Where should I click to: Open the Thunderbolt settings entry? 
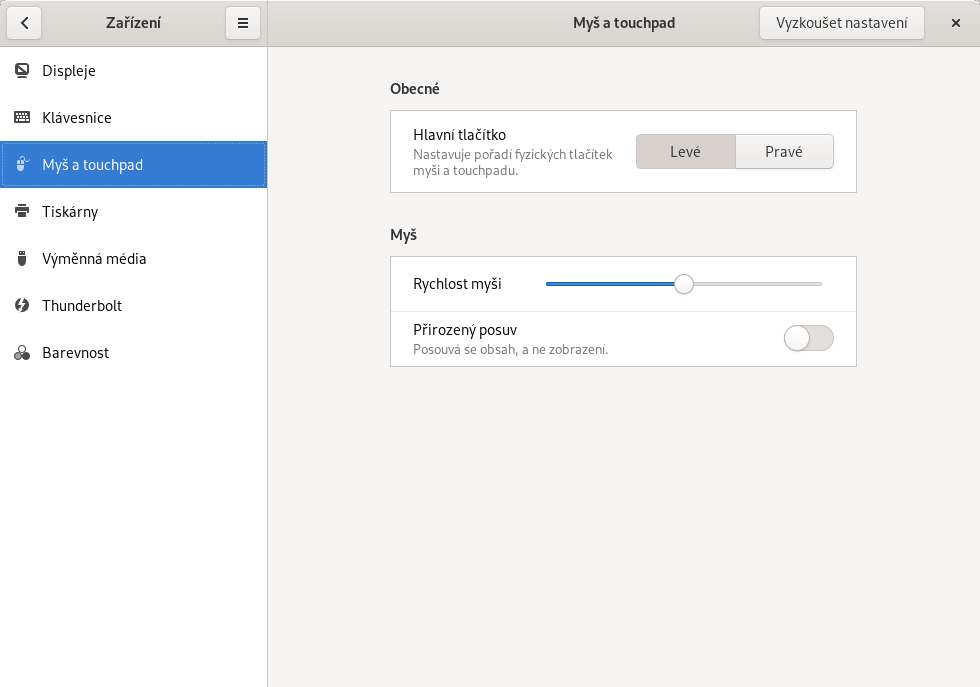[82, 306]
